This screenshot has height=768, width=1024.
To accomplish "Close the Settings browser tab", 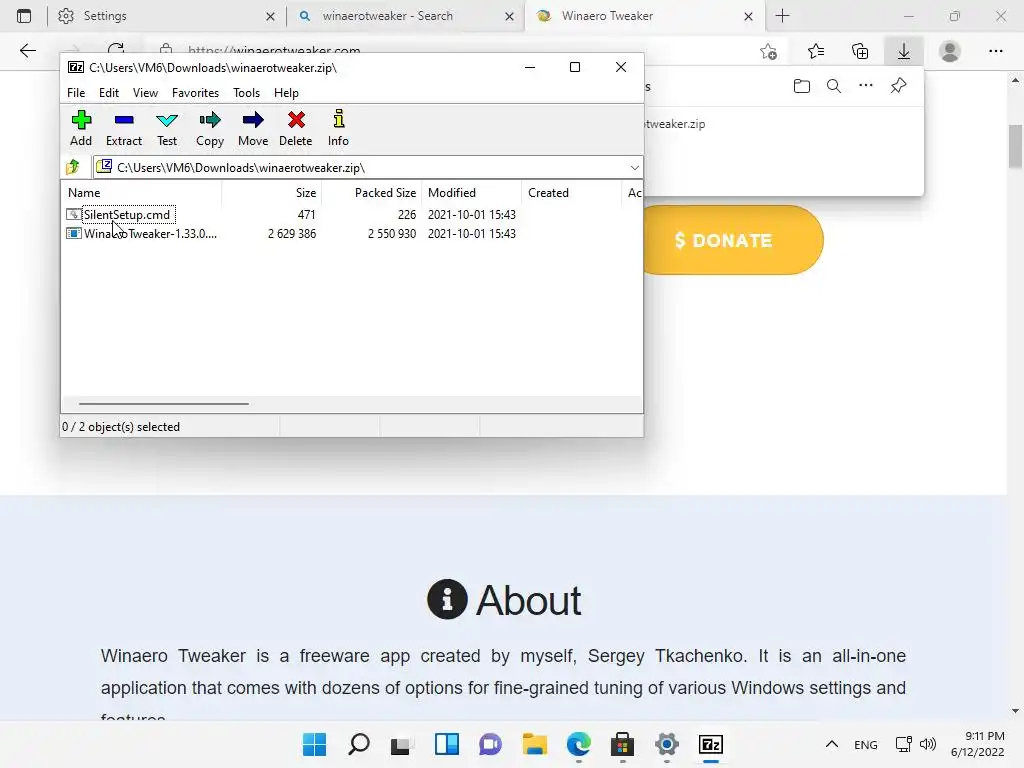I will 270,16.
